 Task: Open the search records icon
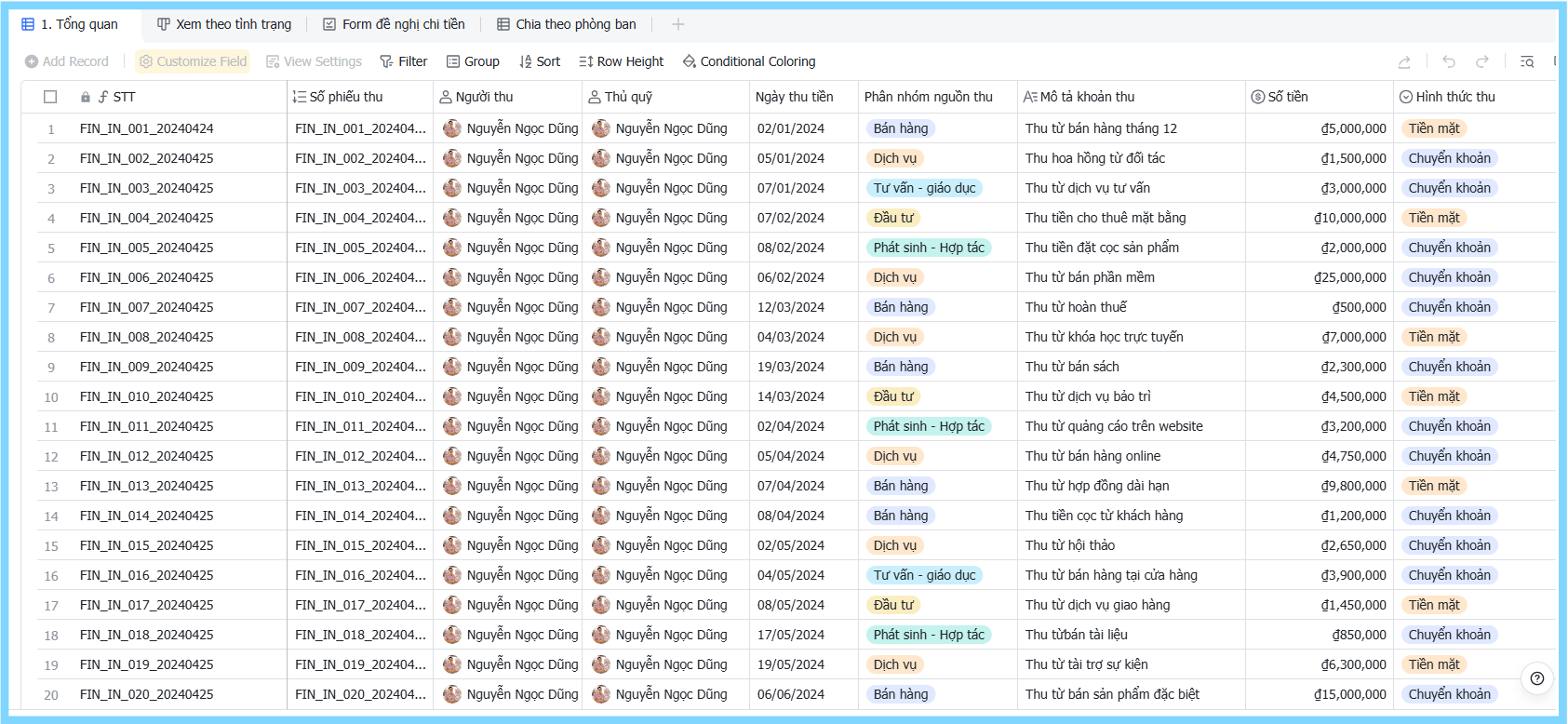1527,61
